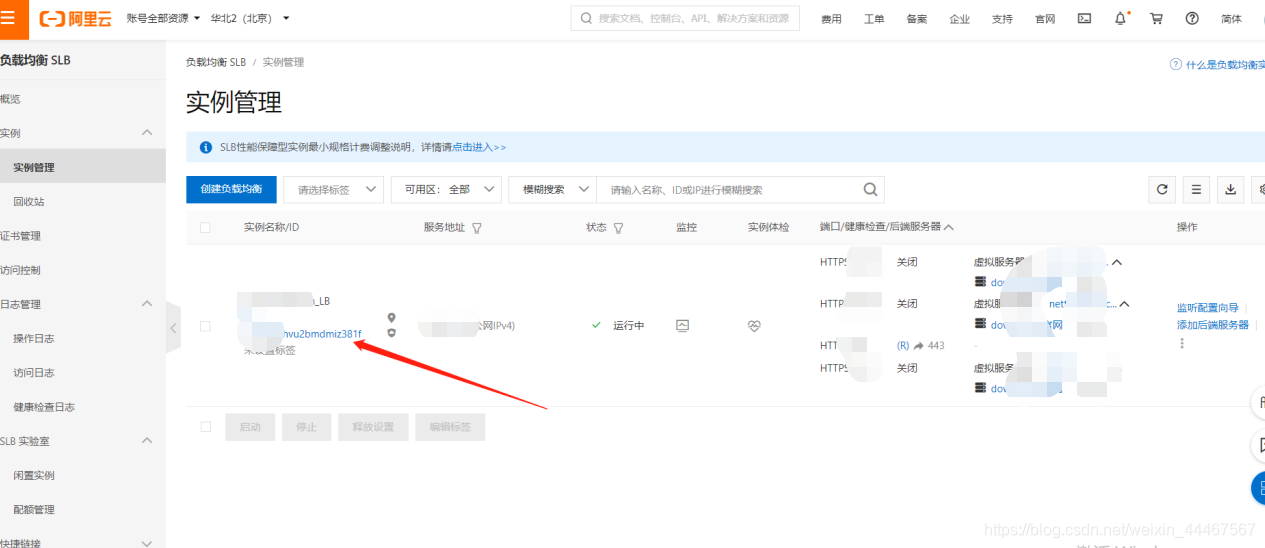
Task: Click the 停止 batch button
Action: click(x=306, y=427)
